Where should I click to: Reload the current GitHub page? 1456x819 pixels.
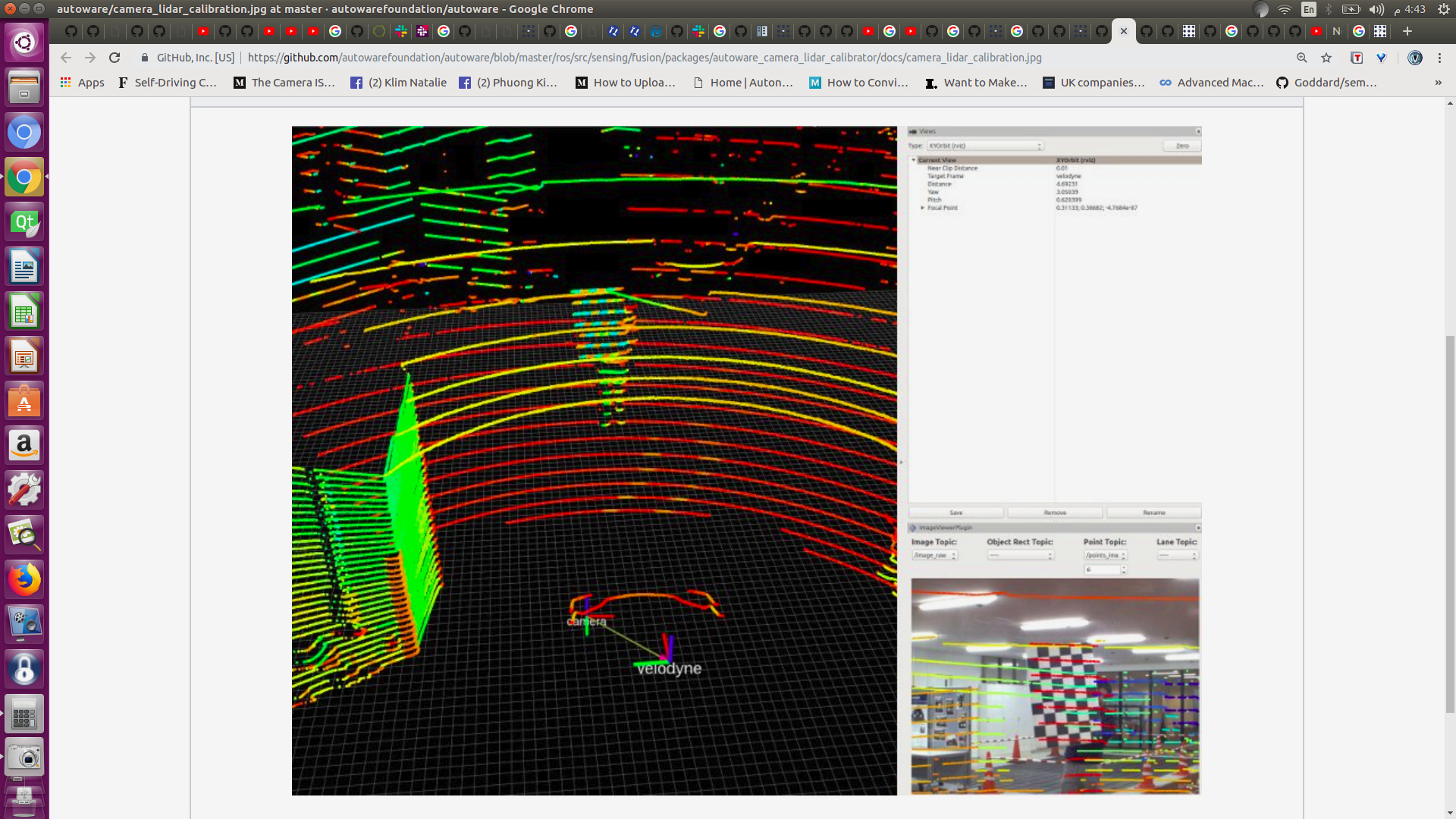115,58
